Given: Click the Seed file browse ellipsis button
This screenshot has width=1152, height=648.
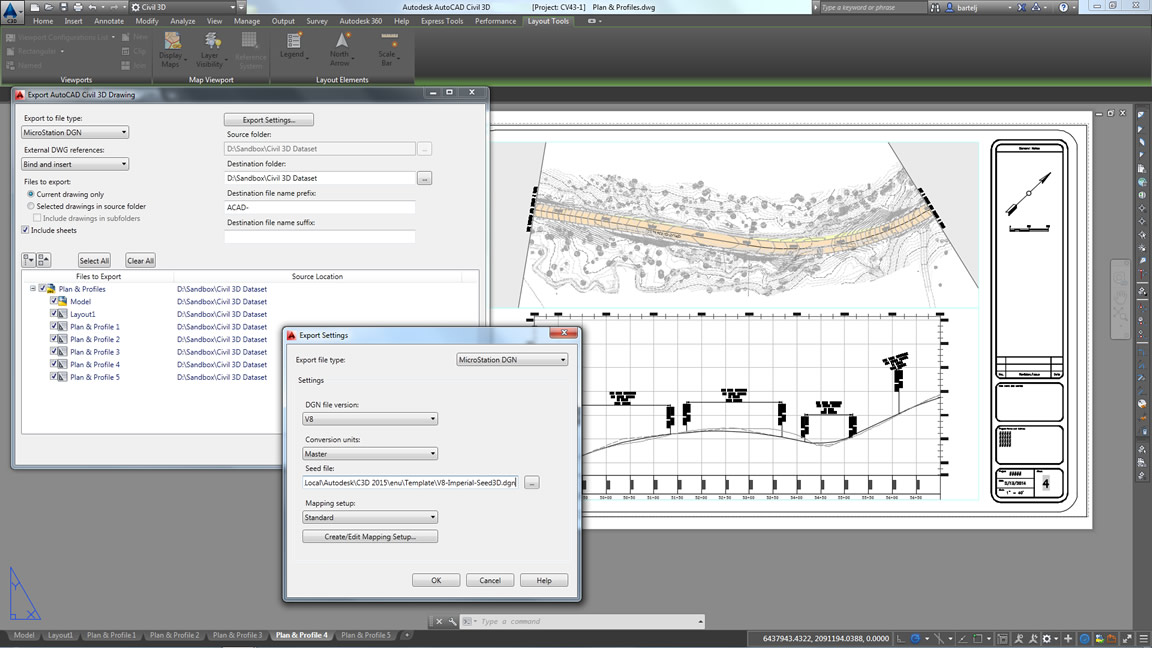Looking at the screenshot, I should pos(532,483).
